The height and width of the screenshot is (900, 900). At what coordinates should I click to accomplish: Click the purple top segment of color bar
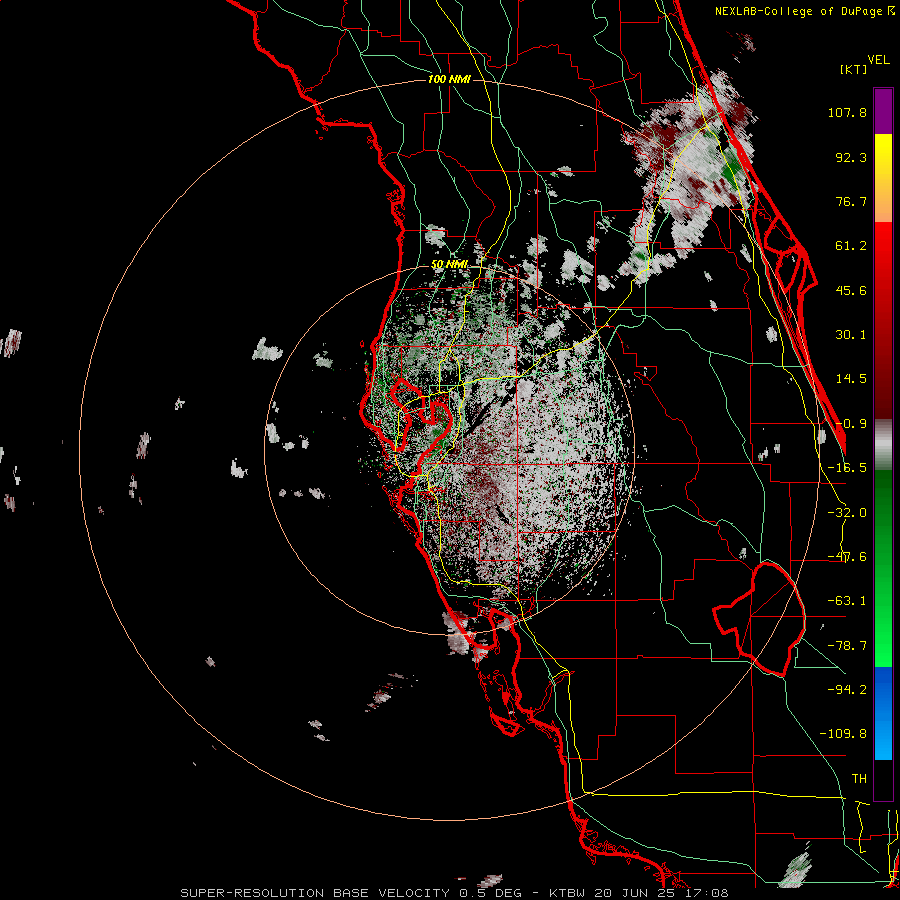tap(883, 111)
